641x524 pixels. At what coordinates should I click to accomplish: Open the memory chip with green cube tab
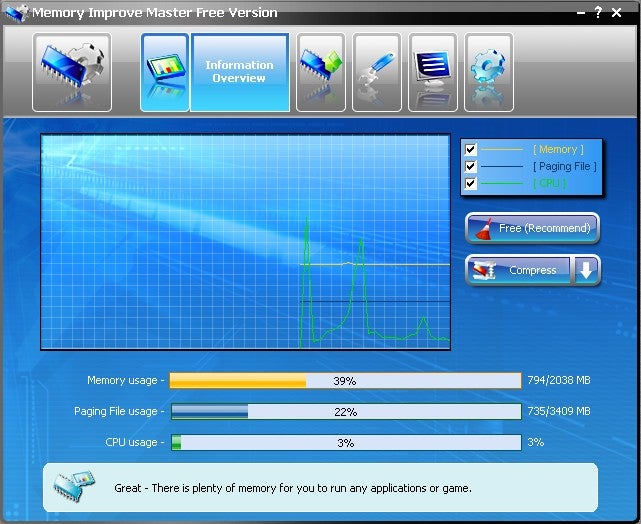click(321, 72)
